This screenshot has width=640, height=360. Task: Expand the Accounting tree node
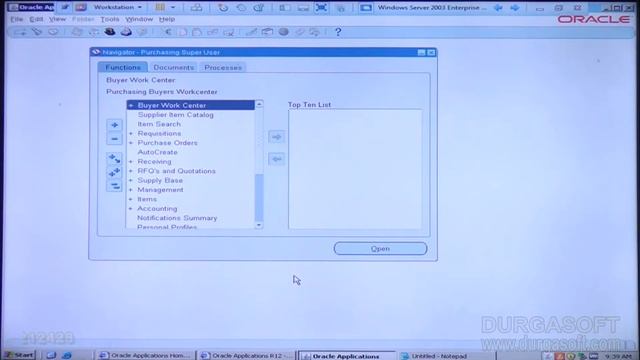click(131, 209)
